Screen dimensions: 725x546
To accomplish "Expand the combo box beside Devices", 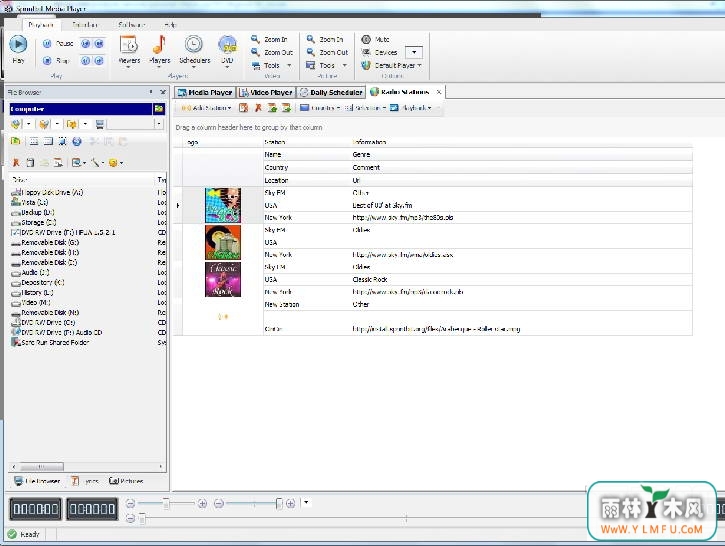I will (x=414, y=52).
